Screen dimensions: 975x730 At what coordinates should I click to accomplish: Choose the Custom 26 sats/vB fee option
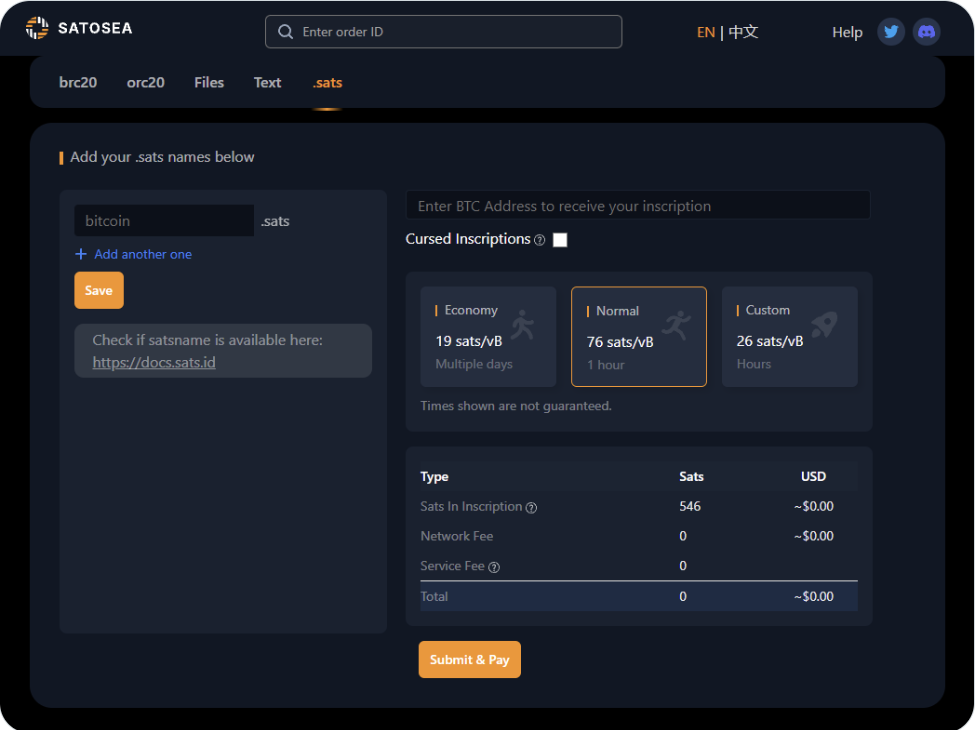coord(789,336)
